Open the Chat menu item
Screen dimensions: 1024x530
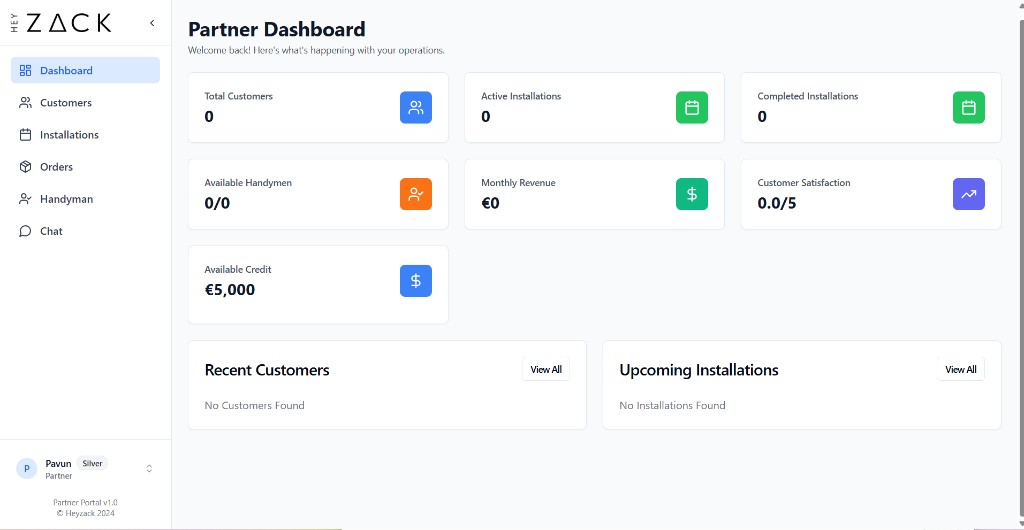(86, 231)
